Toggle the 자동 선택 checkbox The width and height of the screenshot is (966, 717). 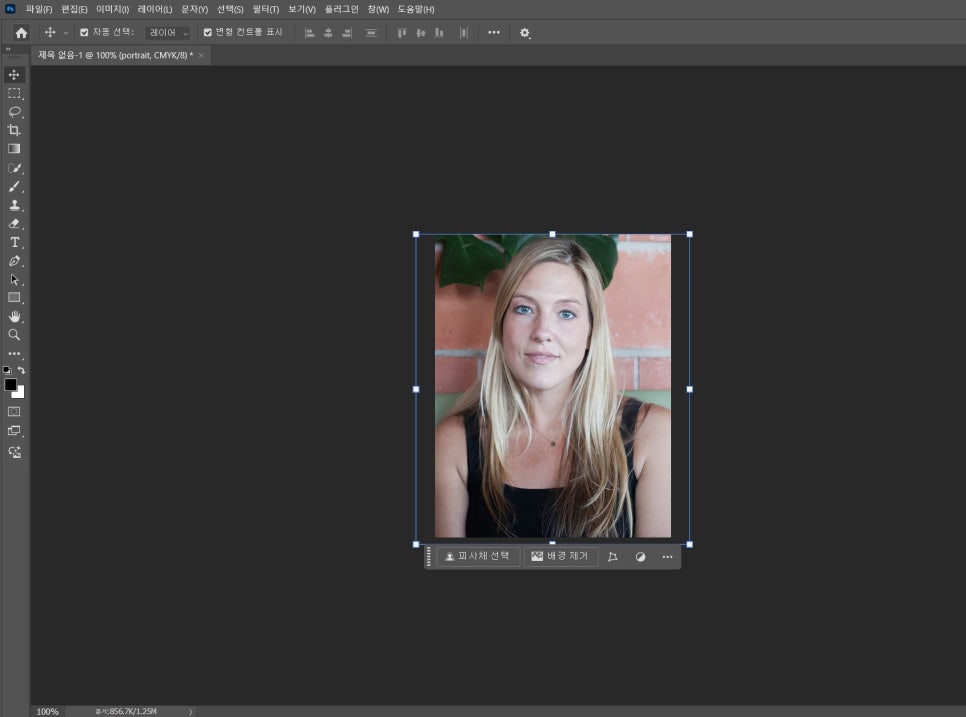[84, 33]
